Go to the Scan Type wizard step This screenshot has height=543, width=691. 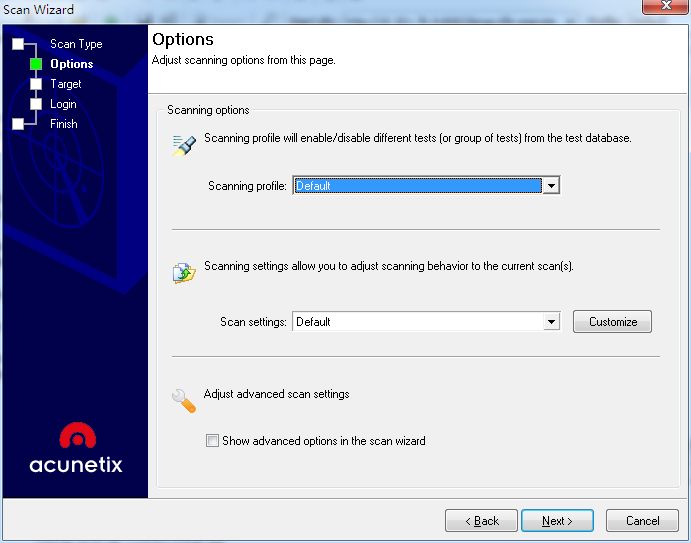coord(76,44)
